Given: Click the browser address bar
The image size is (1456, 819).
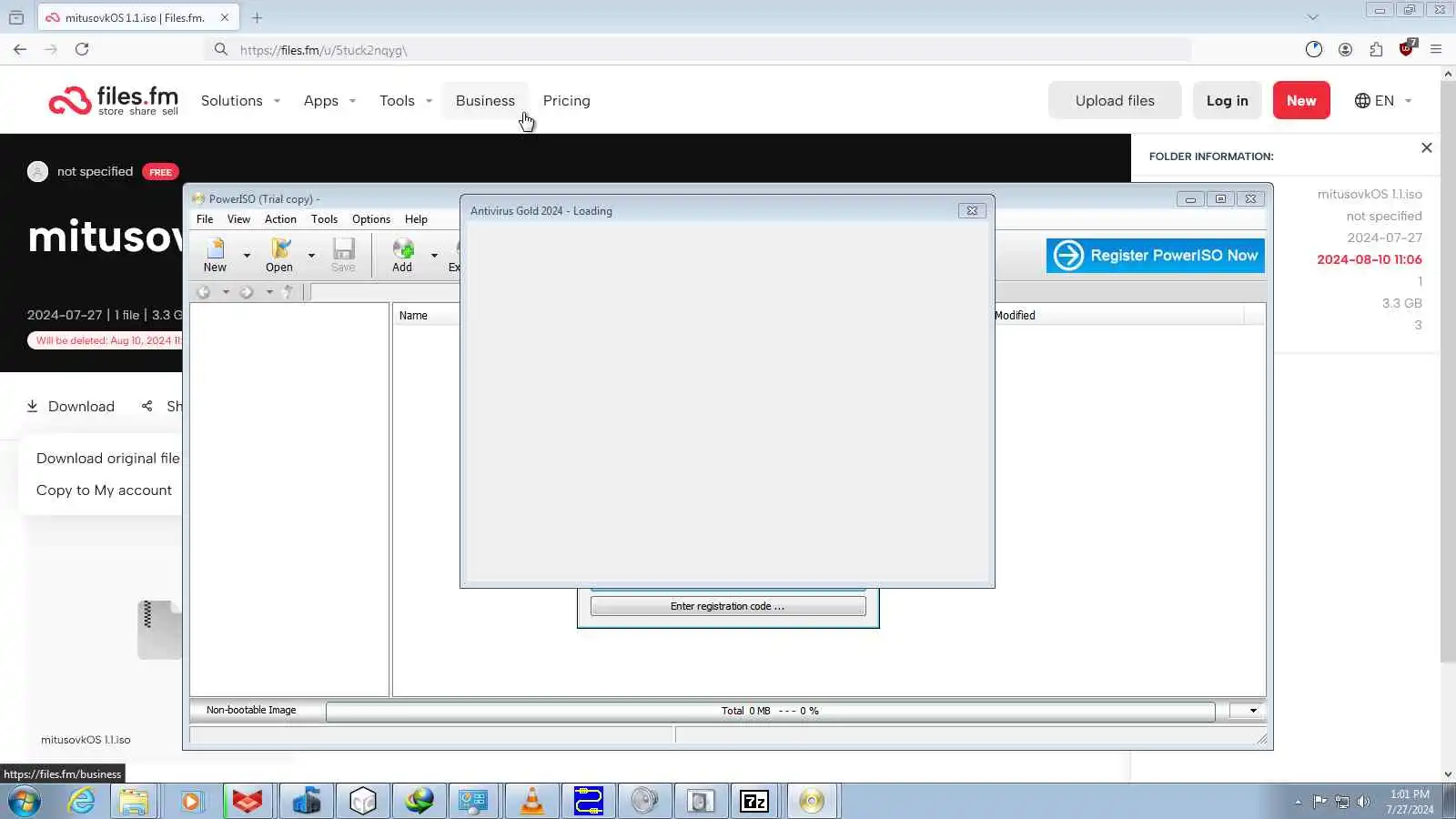Looking at the screenshot, I should click(699, 49).
